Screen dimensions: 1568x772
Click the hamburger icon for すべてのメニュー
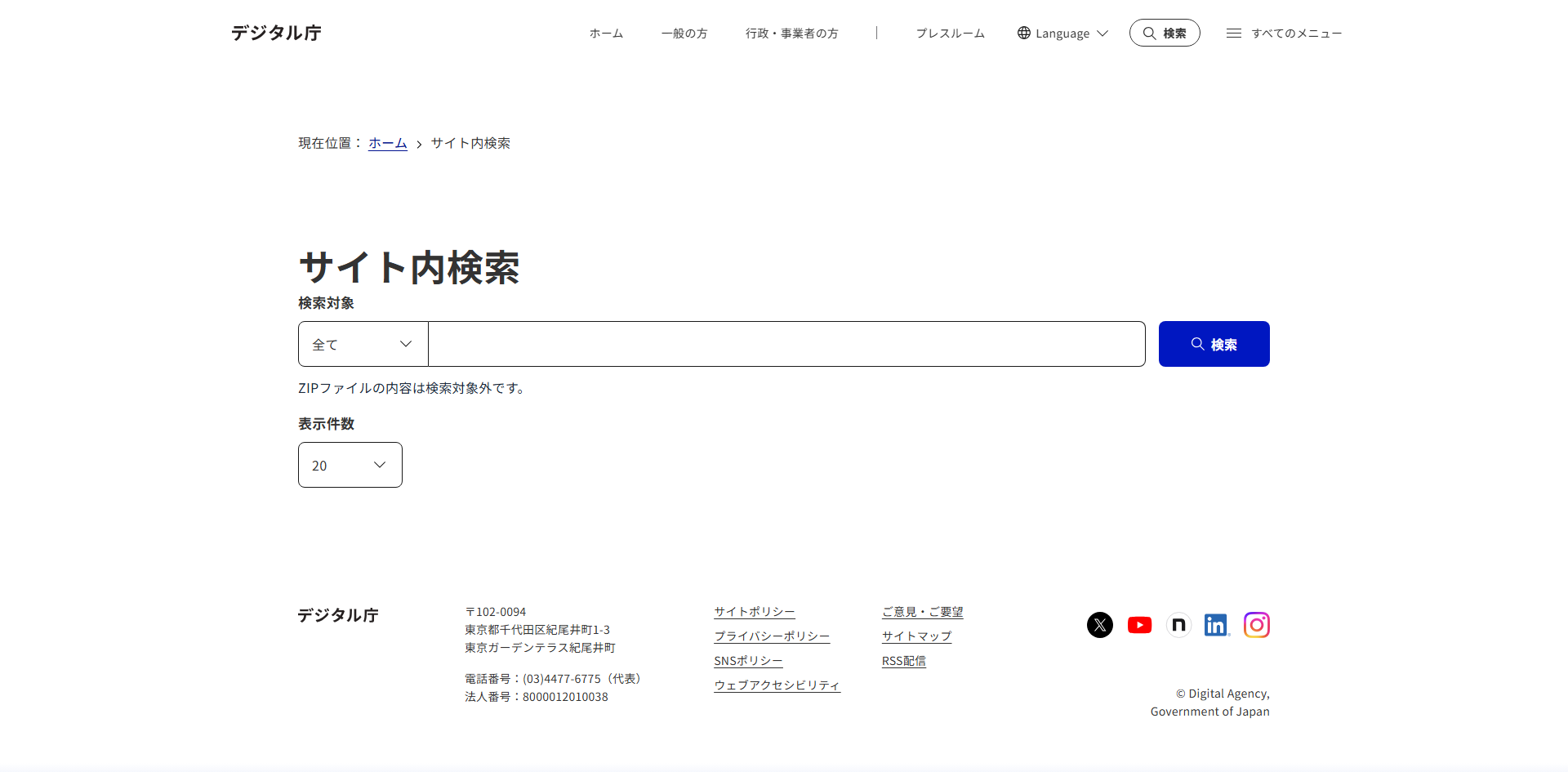pyautogui.click(x=1234, y=33)
